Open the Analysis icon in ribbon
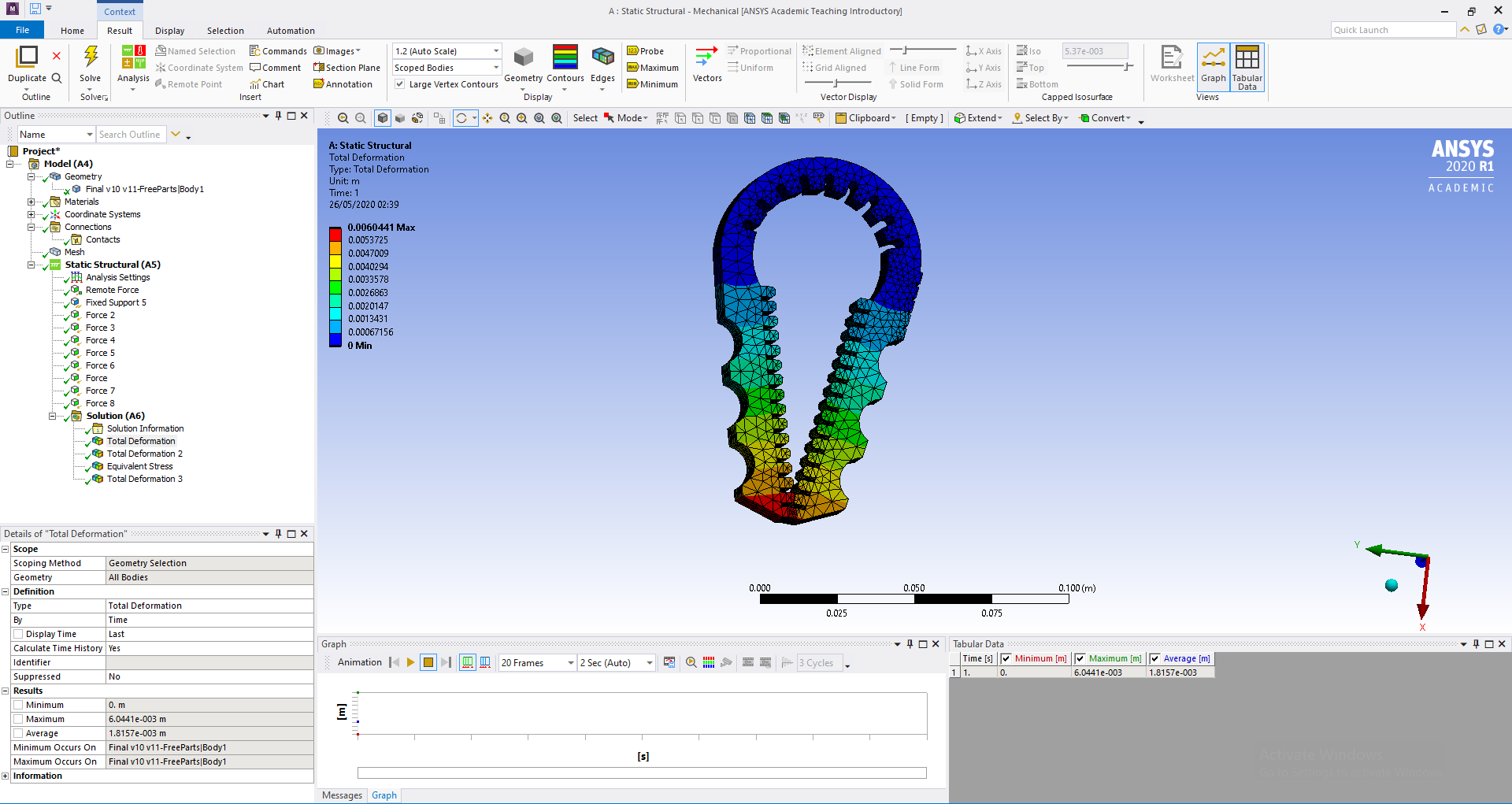The width and height of the screenshot is (1512, 804). pyautogui.click(x=133, y=57)
